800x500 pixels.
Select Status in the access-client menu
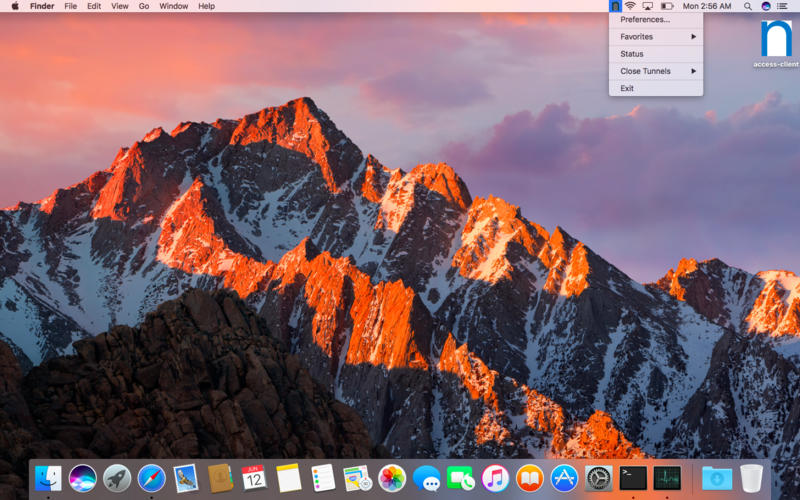click(656, 54)
